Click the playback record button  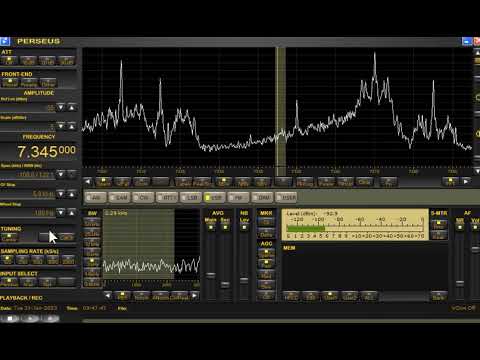(x=51, y=318)
